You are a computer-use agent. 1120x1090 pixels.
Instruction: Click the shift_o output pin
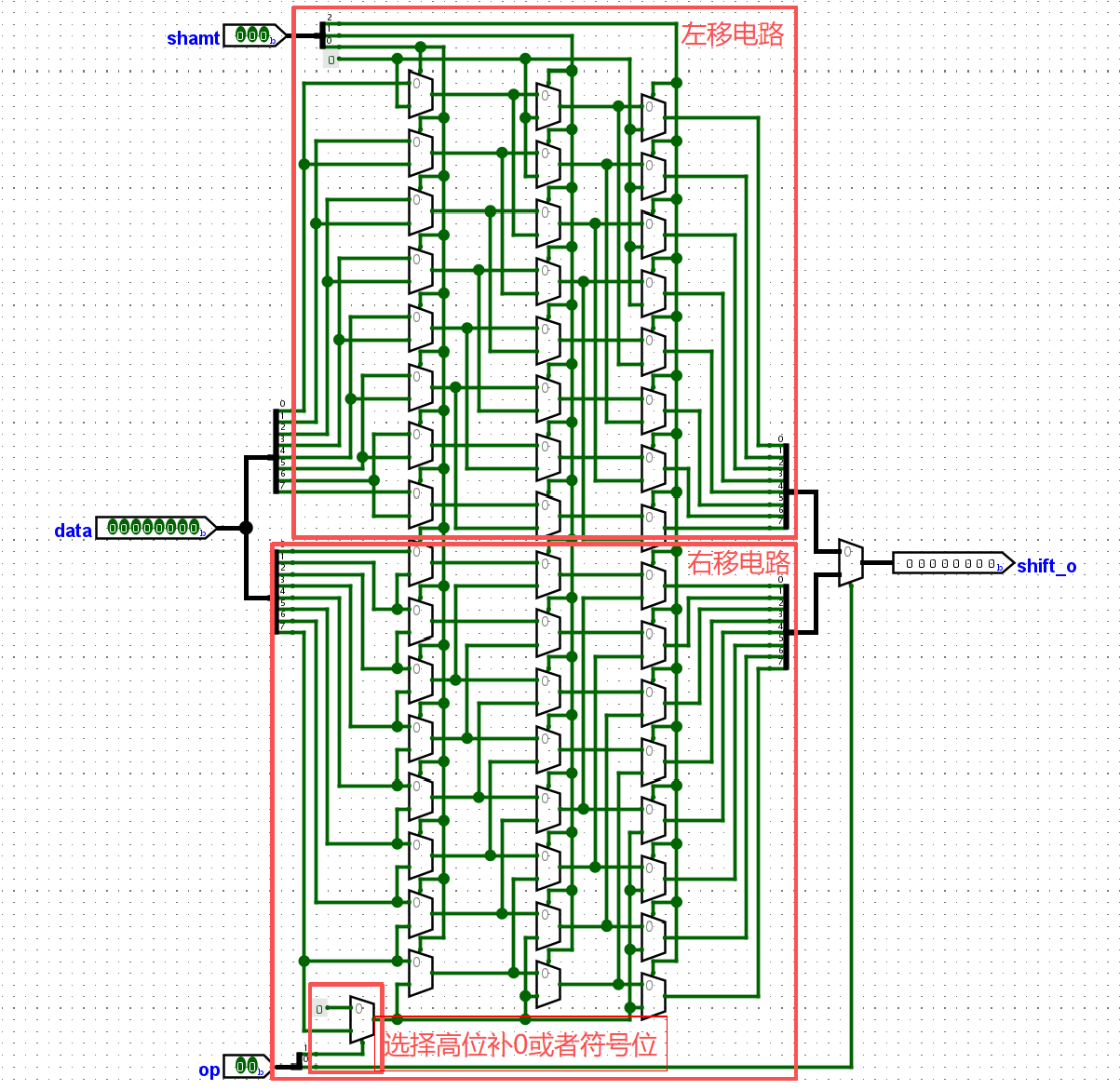click(951, 563)
